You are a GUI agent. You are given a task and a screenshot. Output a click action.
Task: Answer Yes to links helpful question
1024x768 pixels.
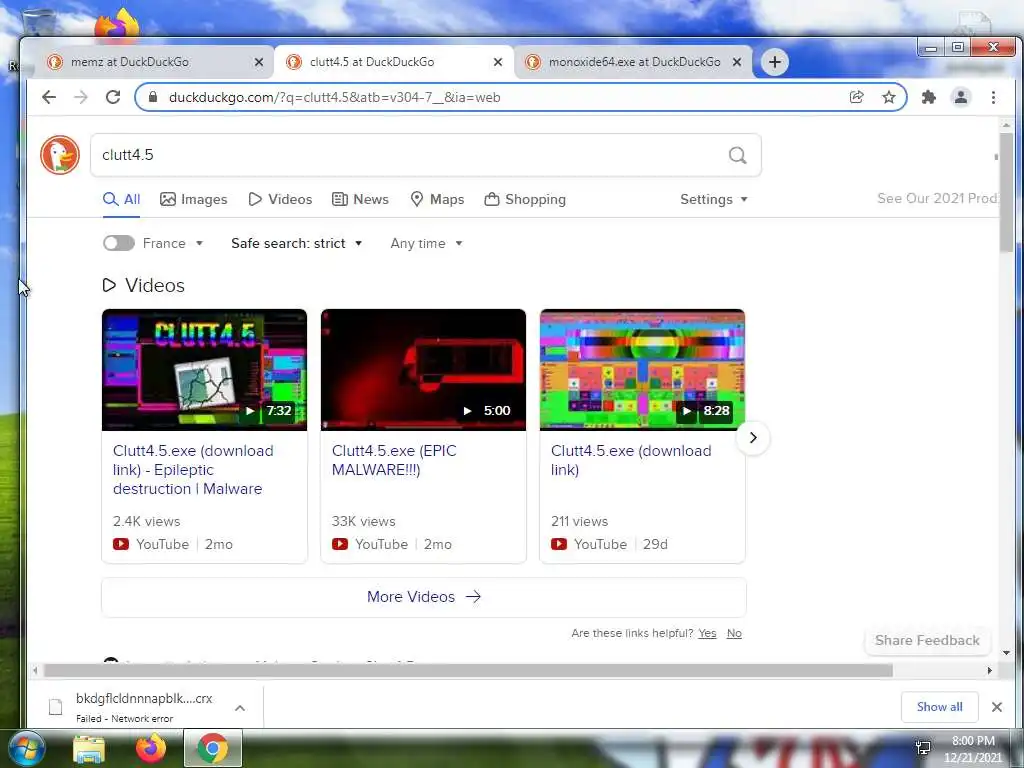(x=707, y=633)
